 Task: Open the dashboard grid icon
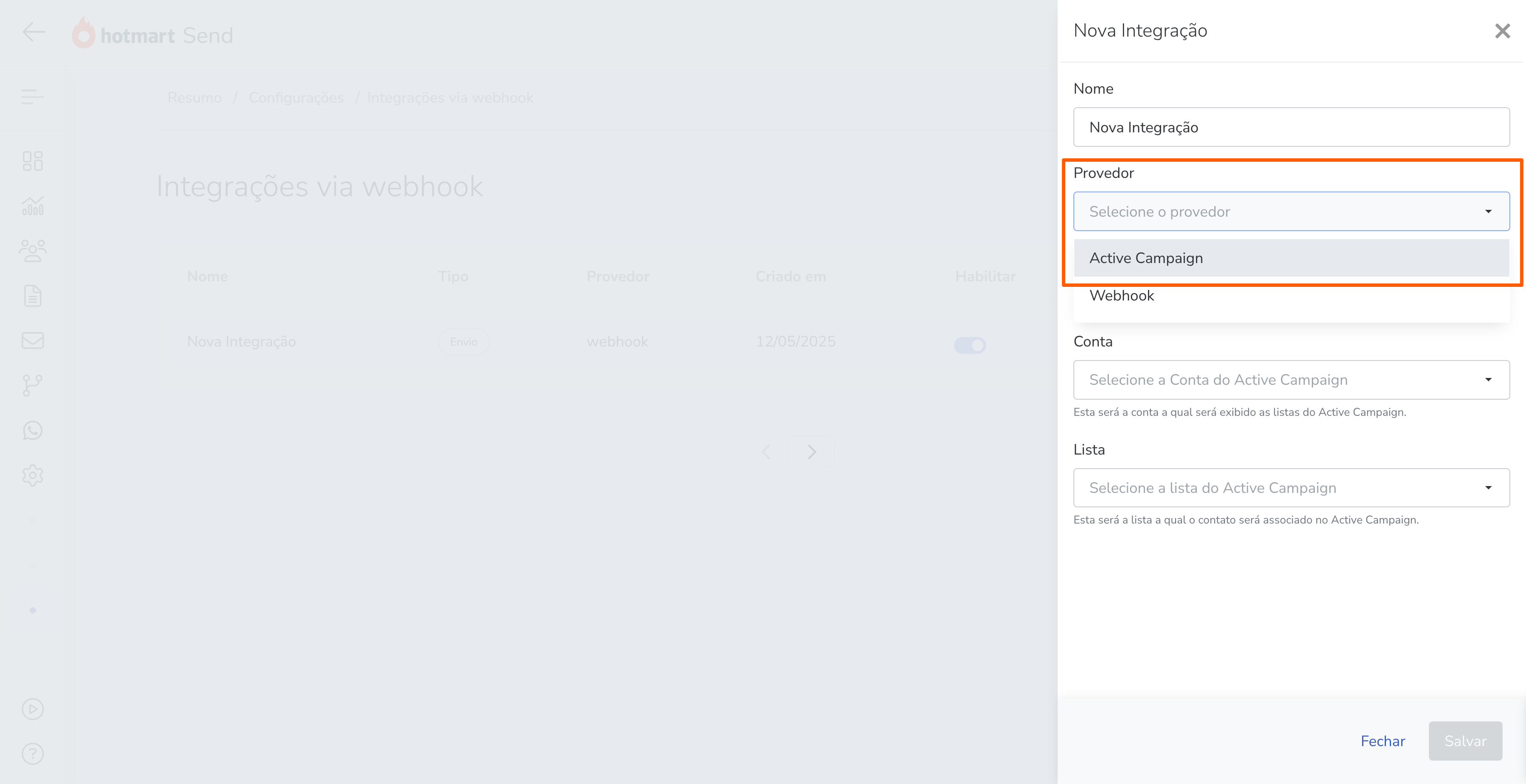(x=33, y=161)
